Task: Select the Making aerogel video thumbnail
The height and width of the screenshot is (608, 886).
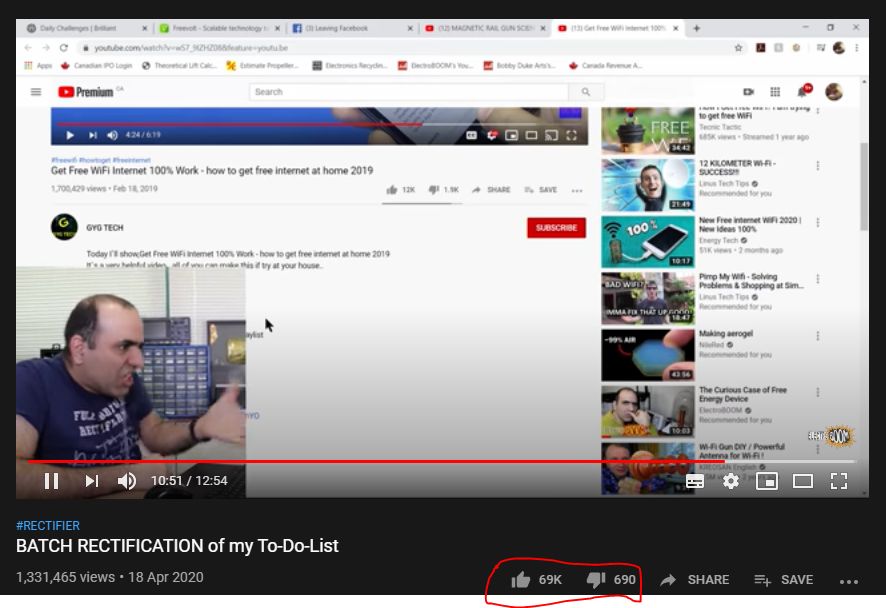Action: point(647,356)
